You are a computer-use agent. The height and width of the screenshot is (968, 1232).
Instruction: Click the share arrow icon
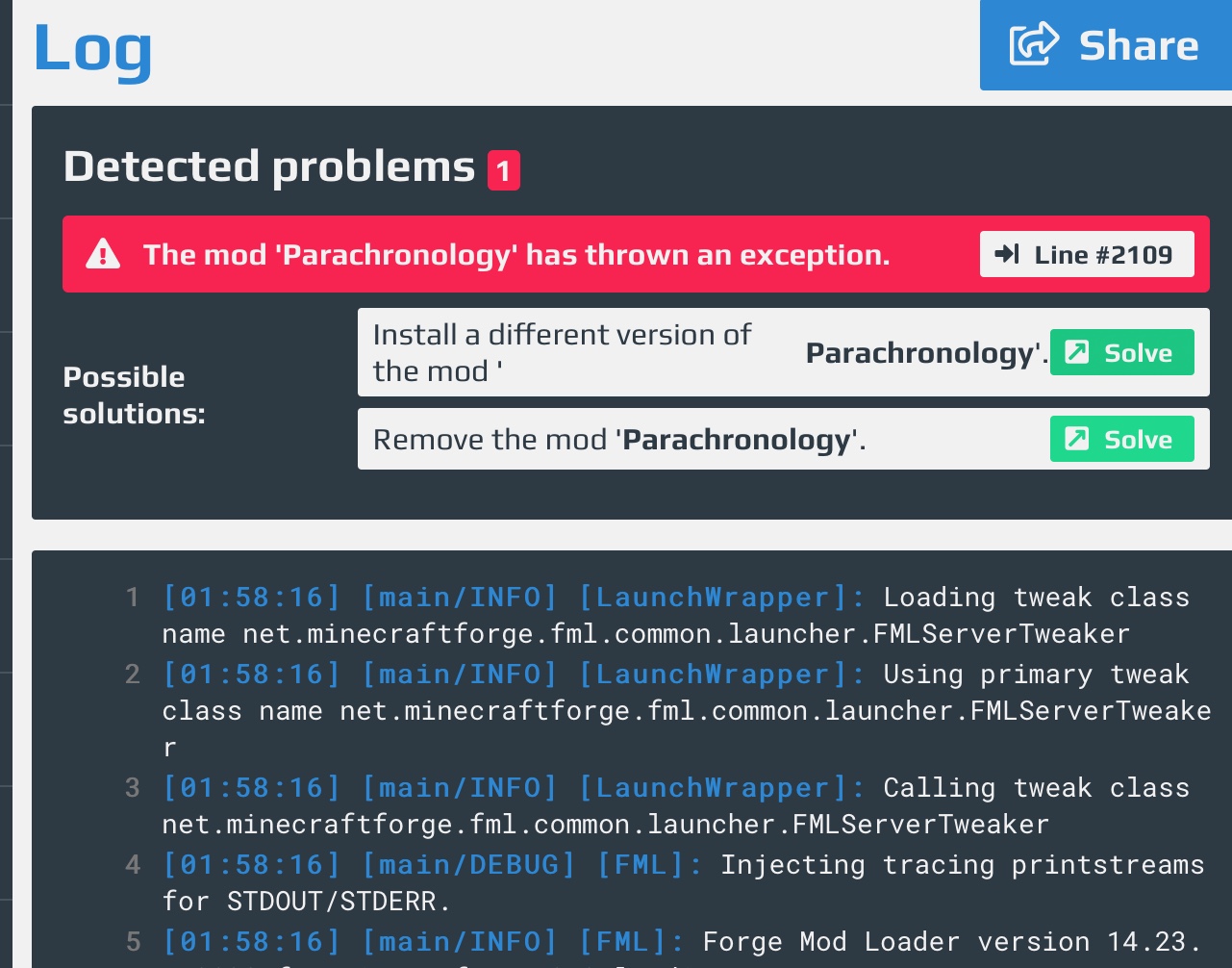(x=1034, y=45)
